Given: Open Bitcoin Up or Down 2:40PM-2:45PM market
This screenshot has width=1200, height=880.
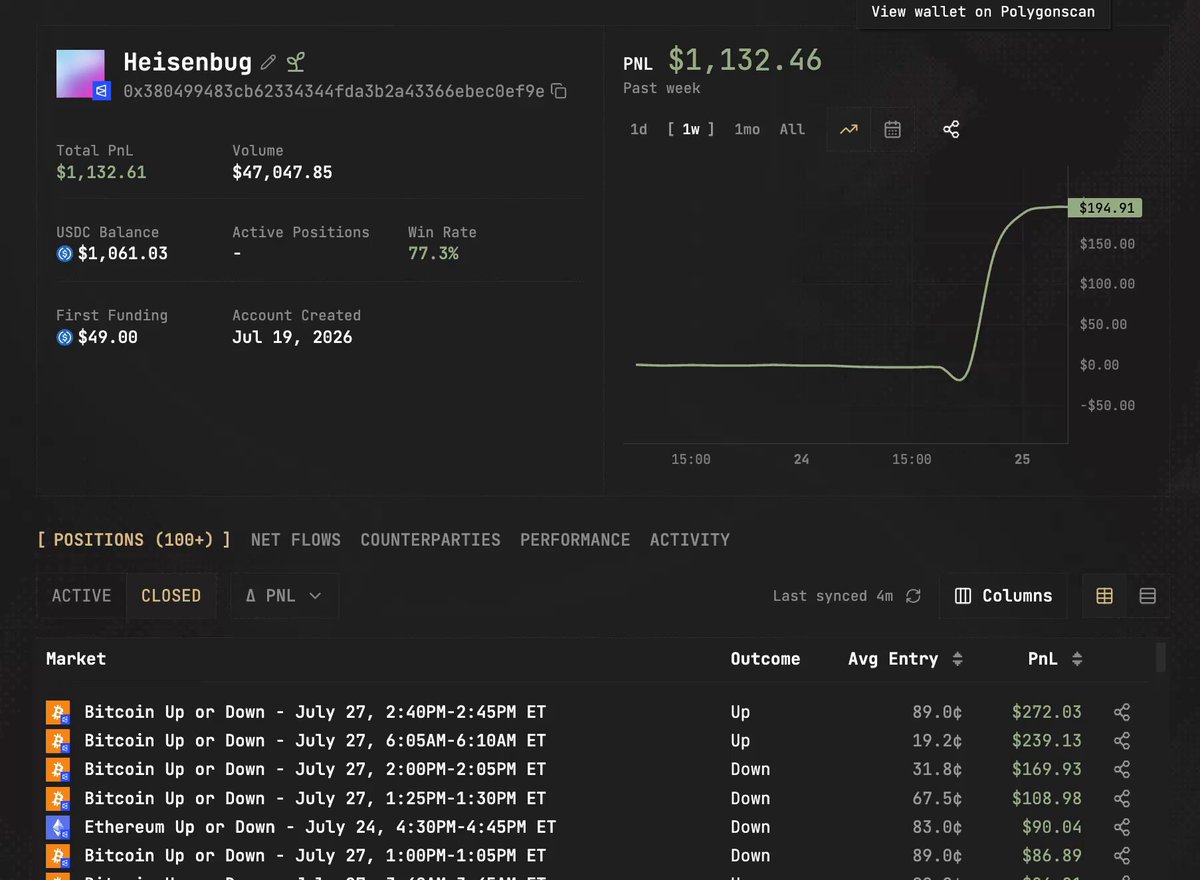Looking at the screenshot, I should click(x=315, y=712).
